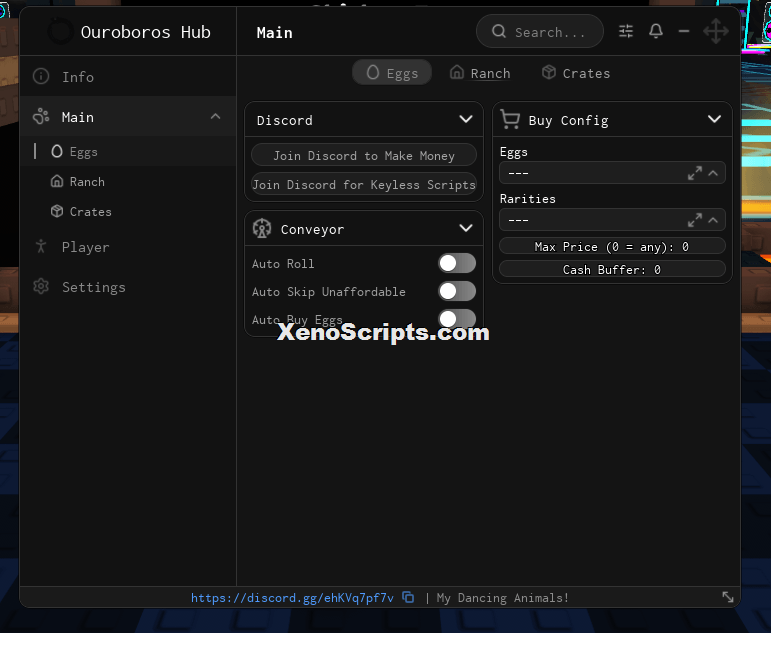This screenshot has height=663, width=771.
Task: Click Join Discord for Keyless Scripts
Action: (364, 184)
